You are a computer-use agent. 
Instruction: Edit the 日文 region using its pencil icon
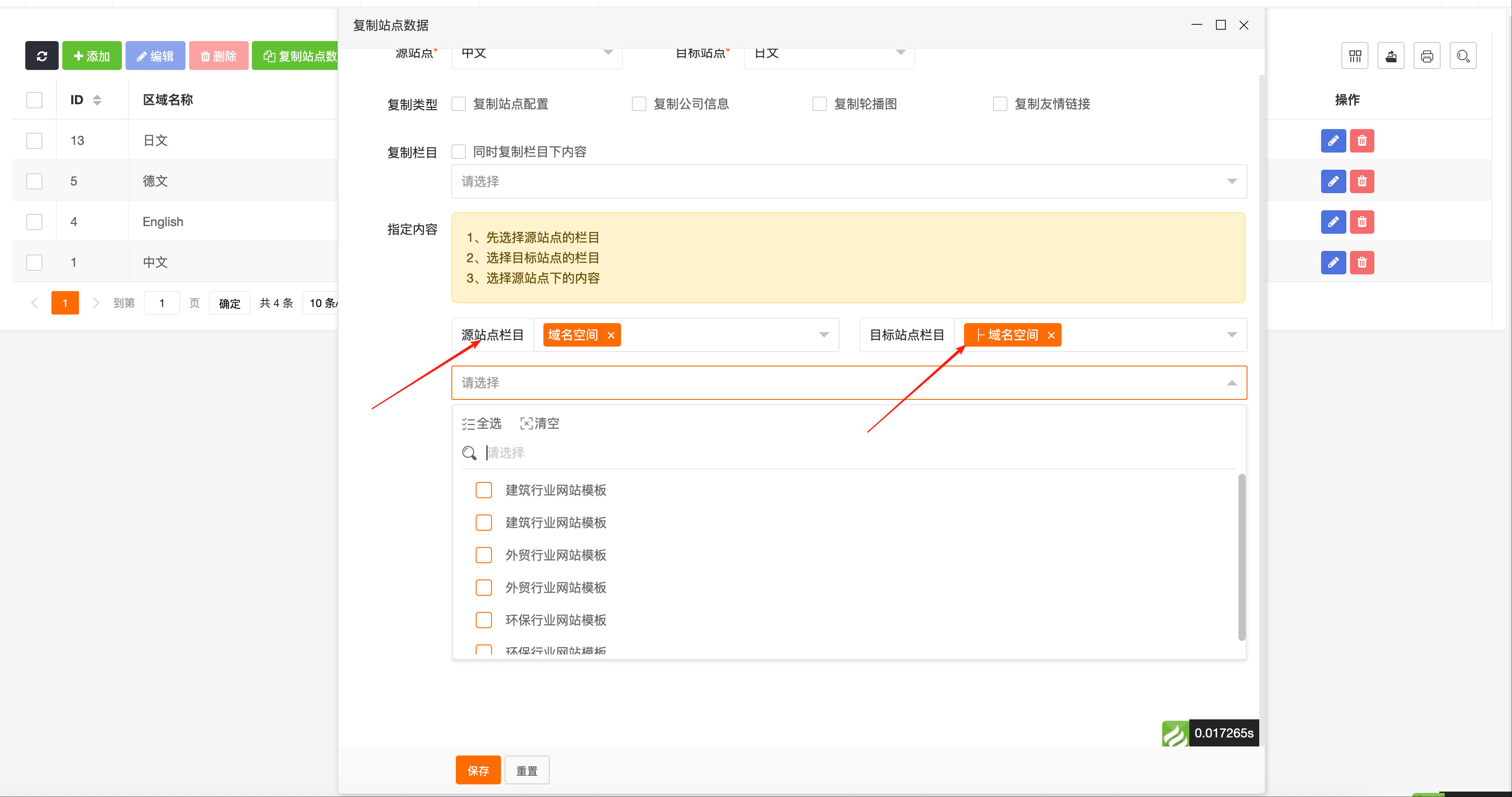click(x=1333, y=140)
